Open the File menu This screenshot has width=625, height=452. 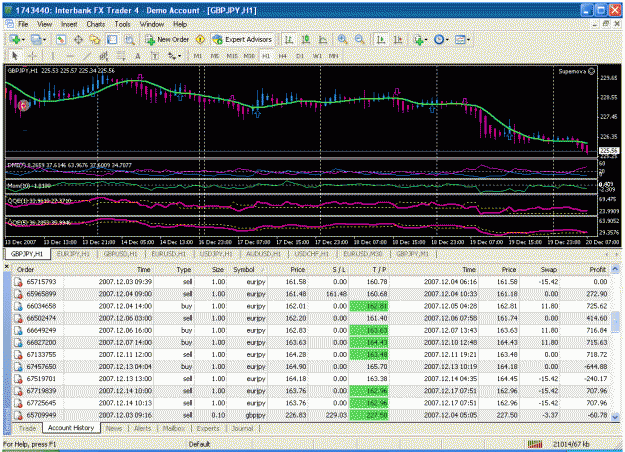[x=23, y=24]
